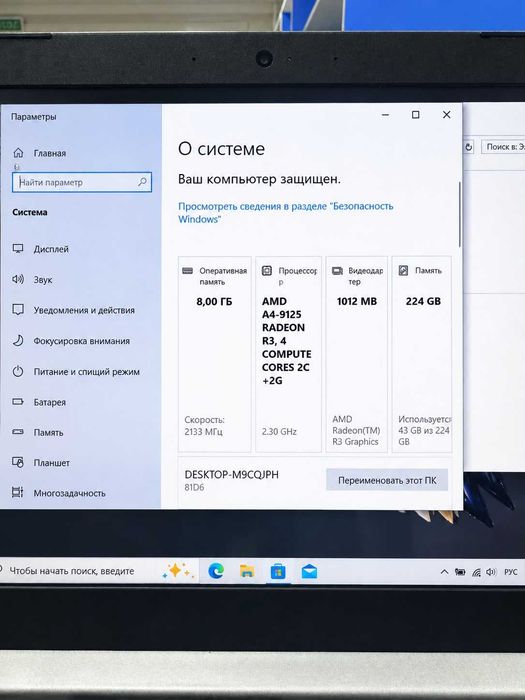
Task: Open Звук speaker icon in sidebar
Action: [x=18, y=279]
